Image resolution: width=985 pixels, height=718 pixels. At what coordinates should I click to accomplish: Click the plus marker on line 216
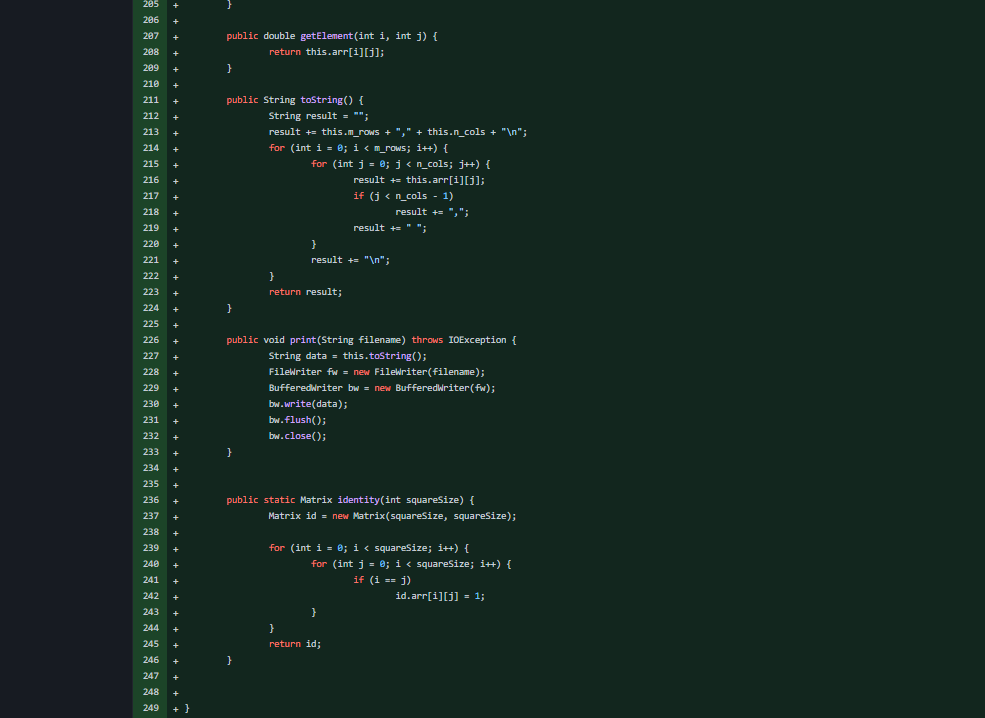pyautogui.click(x=175, y=180)
